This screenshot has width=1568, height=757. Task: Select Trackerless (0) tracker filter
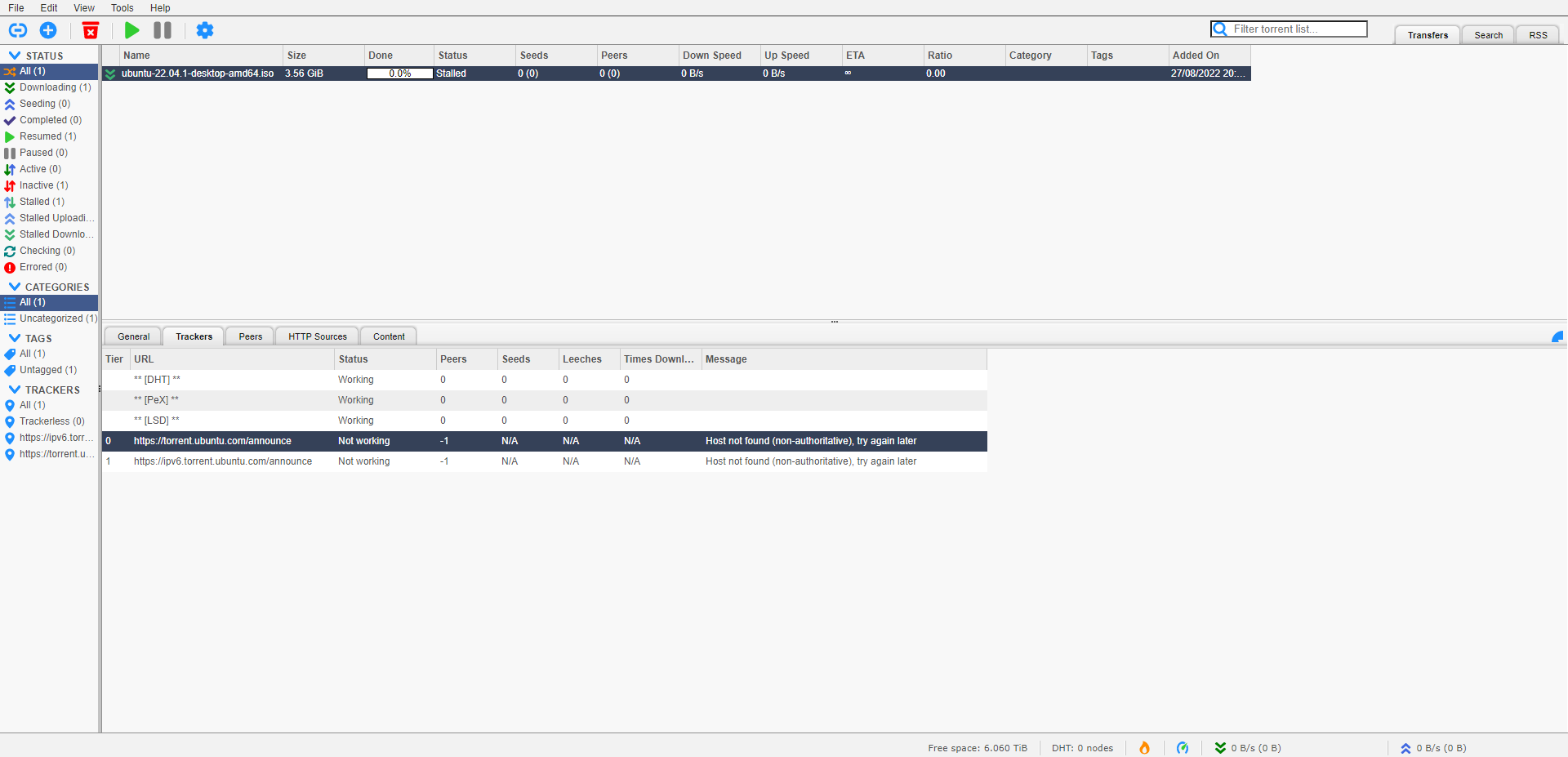tap(49, 421)
